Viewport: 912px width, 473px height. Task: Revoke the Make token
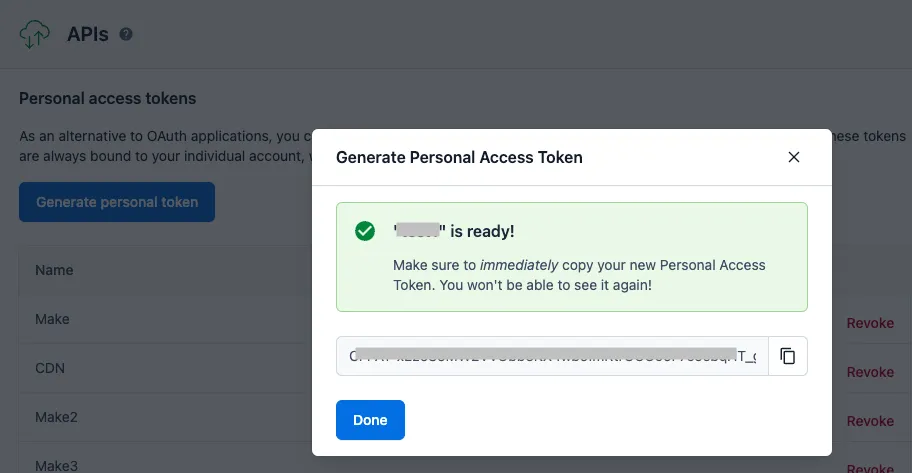point(870,323)
